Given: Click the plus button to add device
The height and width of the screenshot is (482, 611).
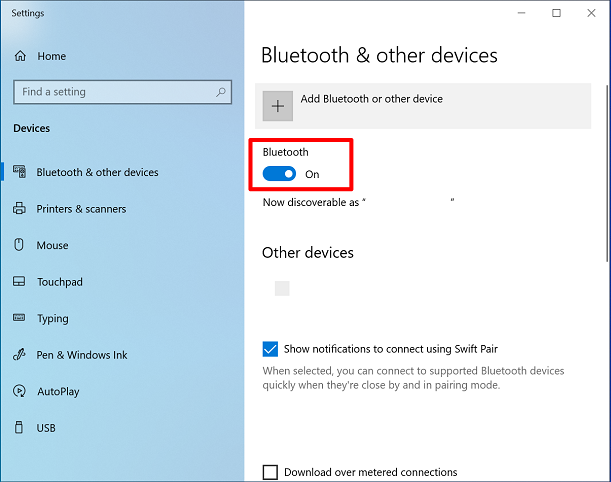Looking at the screenshot, I should 277,106.
